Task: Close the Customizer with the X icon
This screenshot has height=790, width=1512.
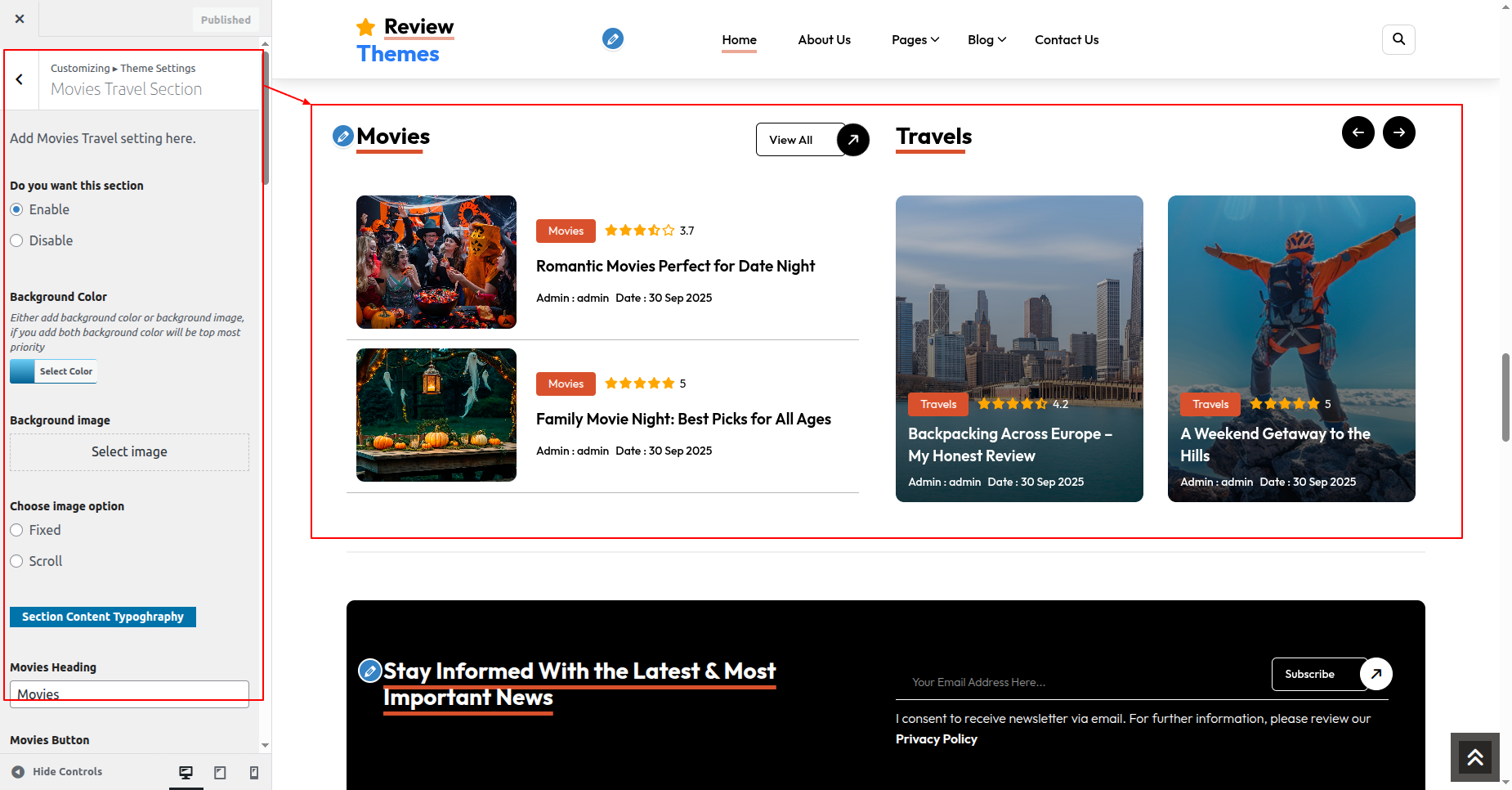Action: [x=20, y=19]
